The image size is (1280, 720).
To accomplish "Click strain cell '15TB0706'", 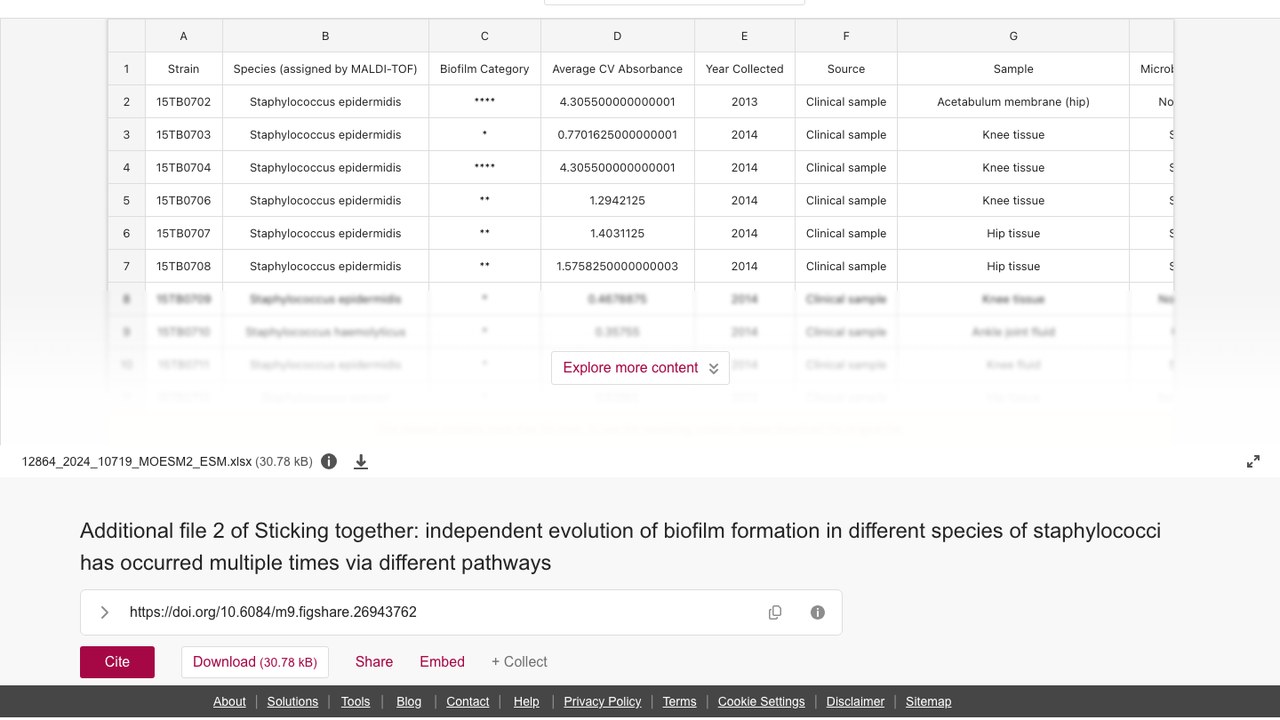I will point(184,200).
